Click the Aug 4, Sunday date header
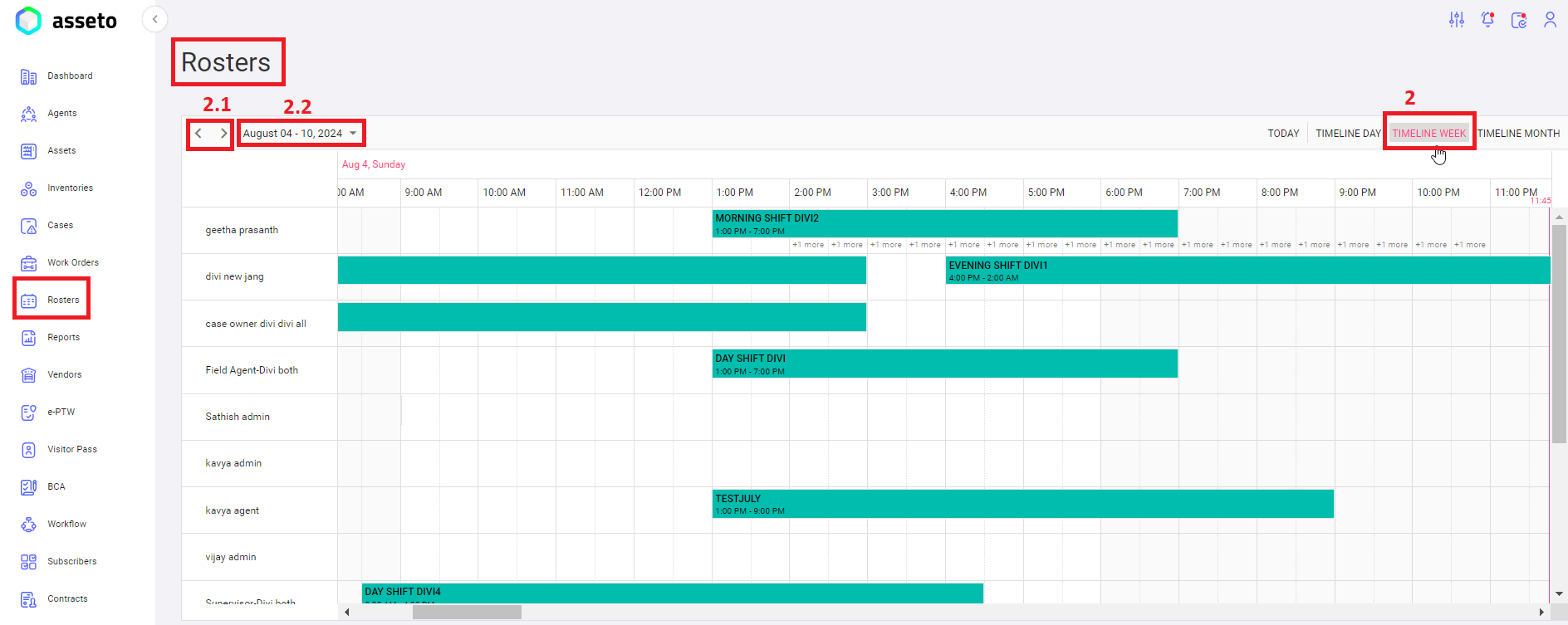Viewport: 1568px width, 625px height. pyautogui.click(x=374, y=164)
